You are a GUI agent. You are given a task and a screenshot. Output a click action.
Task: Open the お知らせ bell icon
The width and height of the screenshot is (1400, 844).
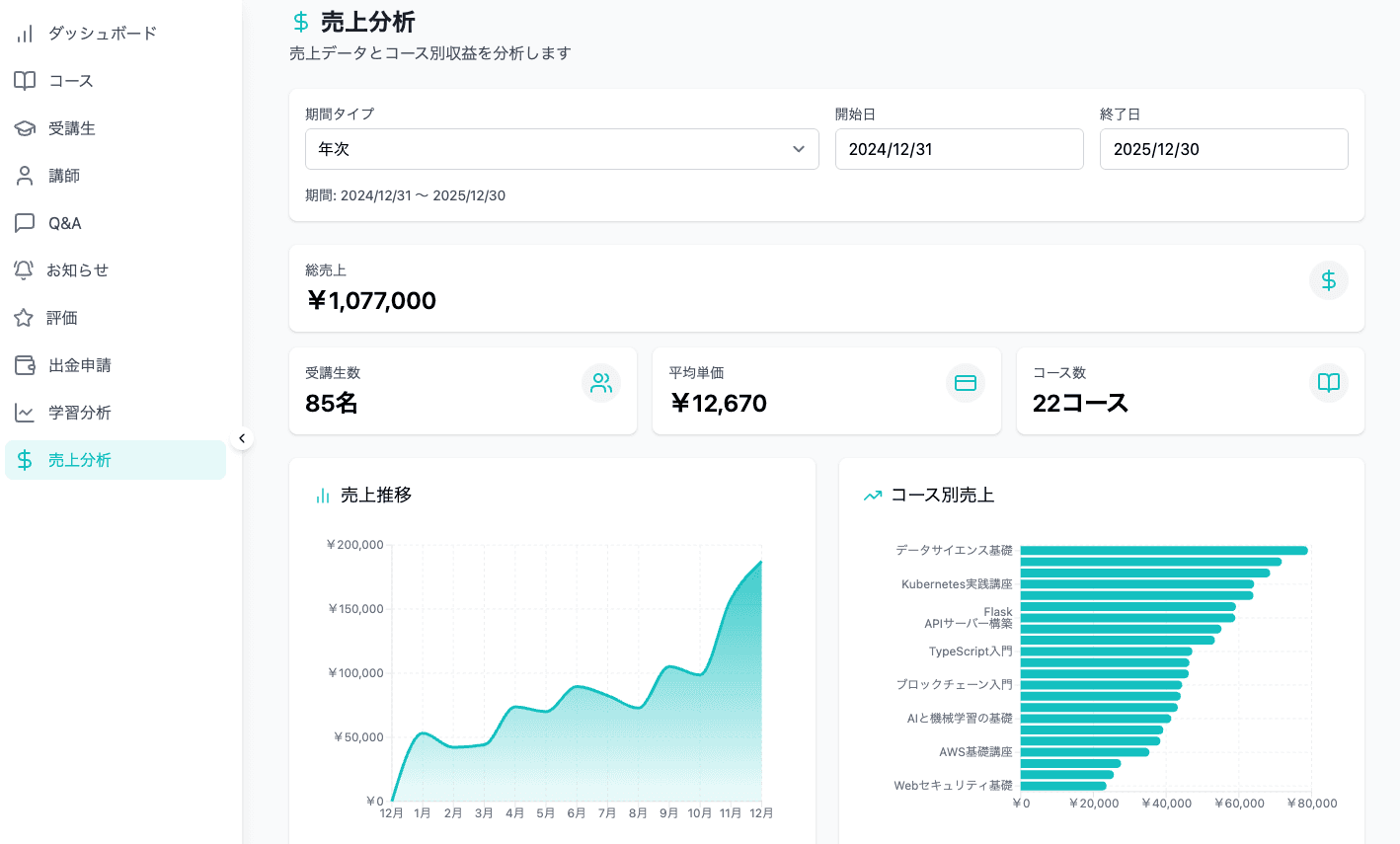pos(25,269)
